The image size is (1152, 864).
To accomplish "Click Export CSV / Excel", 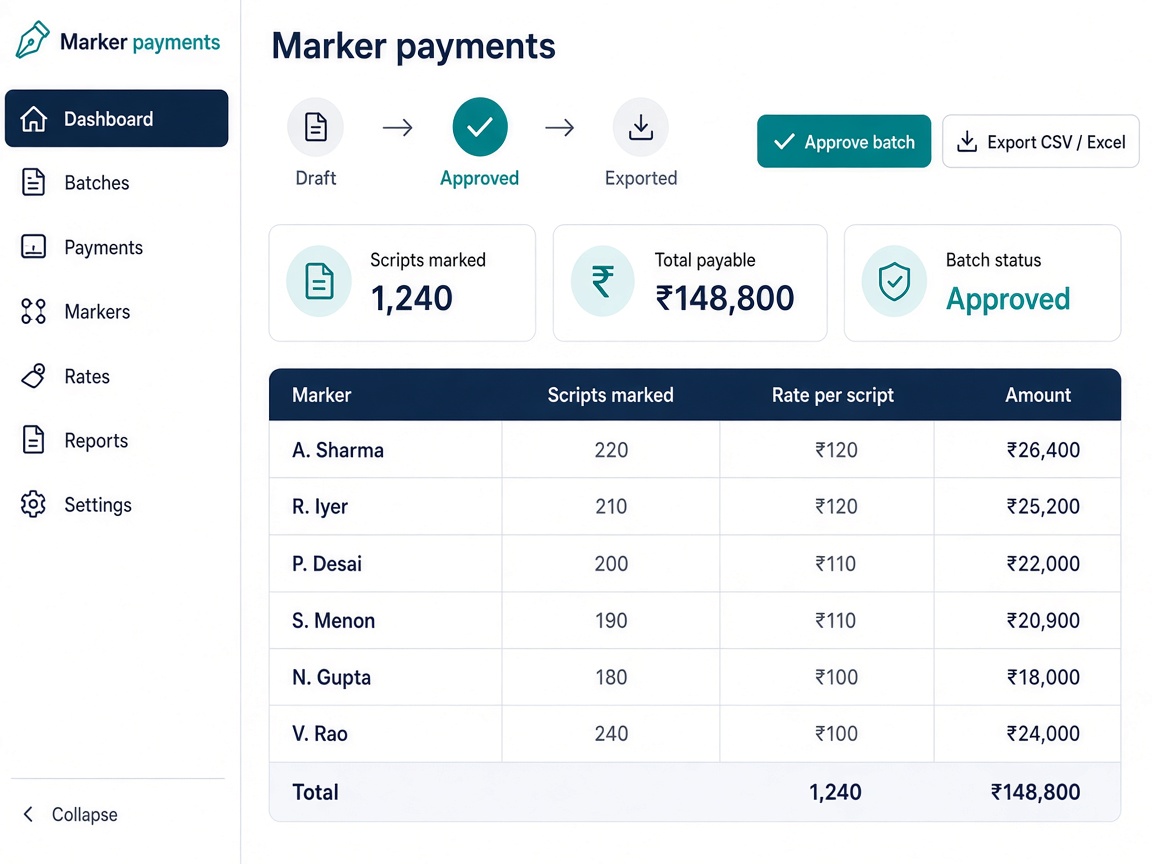I will point(1040,141).
